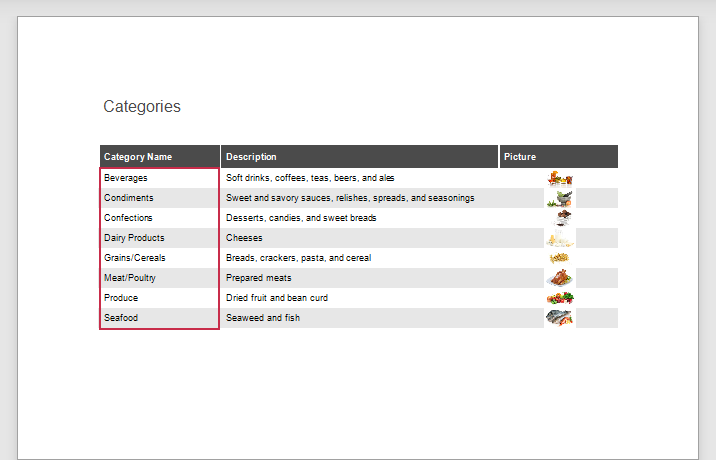Viewport: 716px width, 460px height.
Task: Click the Produce row picture thumbnail
Action: (560, 298)
